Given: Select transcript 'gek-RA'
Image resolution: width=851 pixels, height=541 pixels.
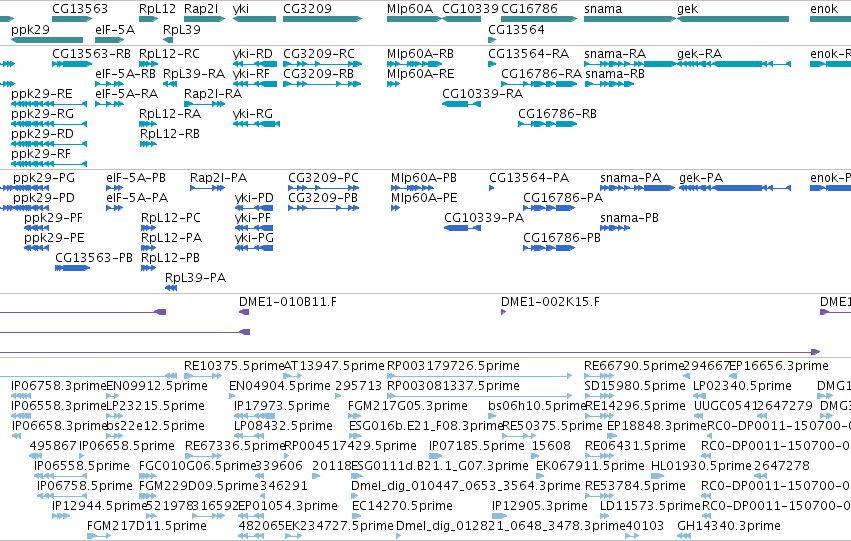Looking at the screenshot, I should (700, 54).
